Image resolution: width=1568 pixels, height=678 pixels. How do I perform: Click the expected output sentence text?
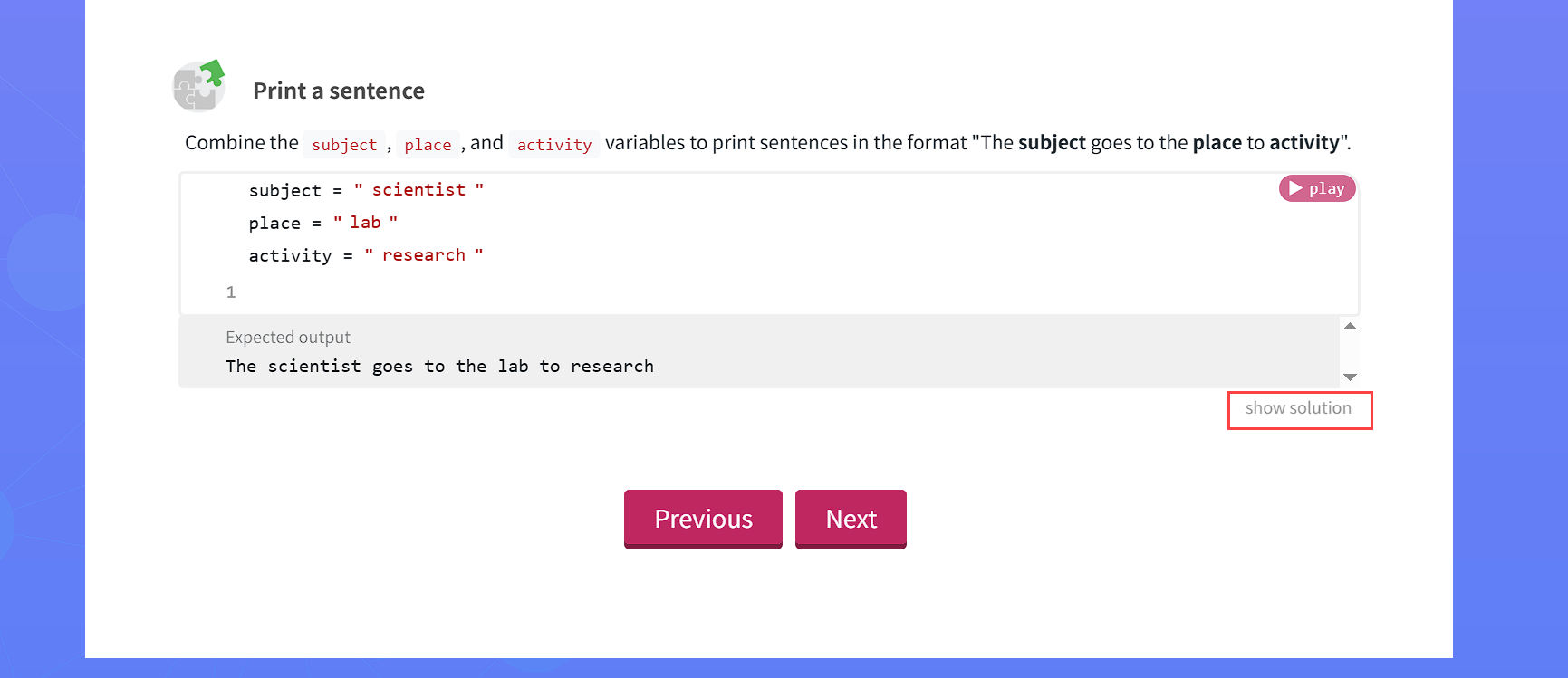(439, 367)
